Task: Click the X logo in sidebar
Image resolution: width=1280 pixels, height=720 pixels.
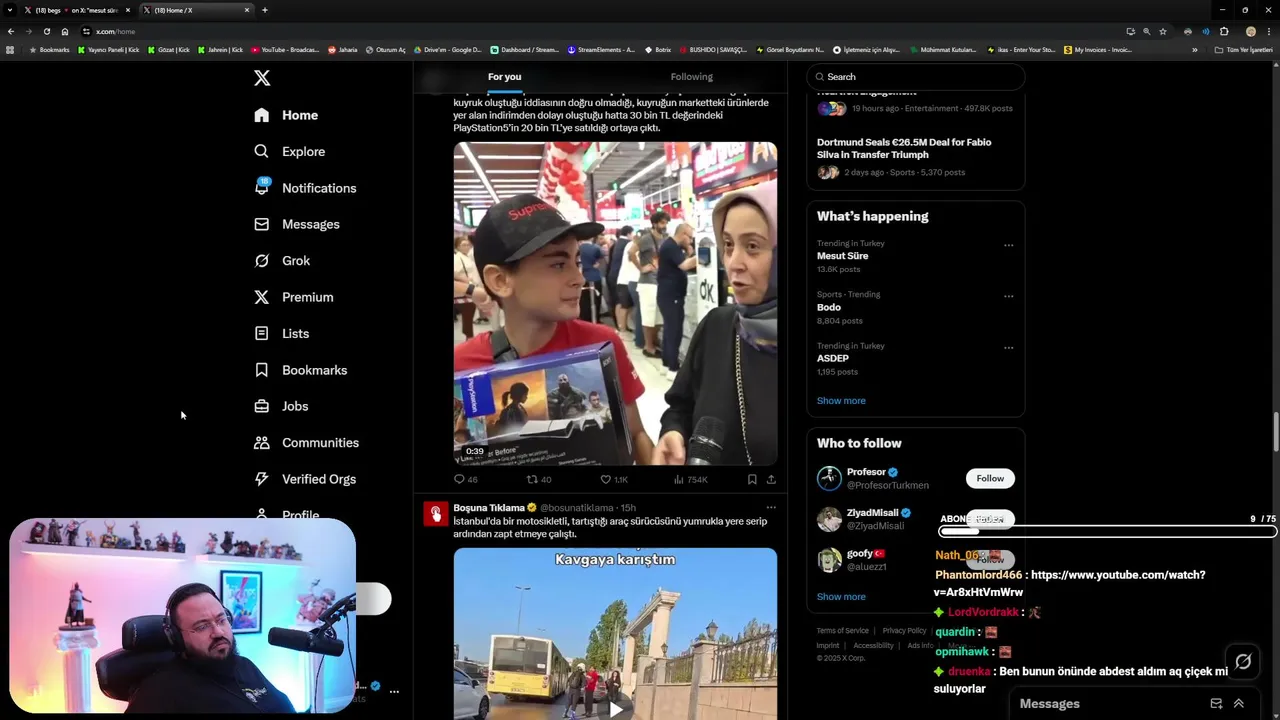Action: pyautogui.click(x=262, y=78)
